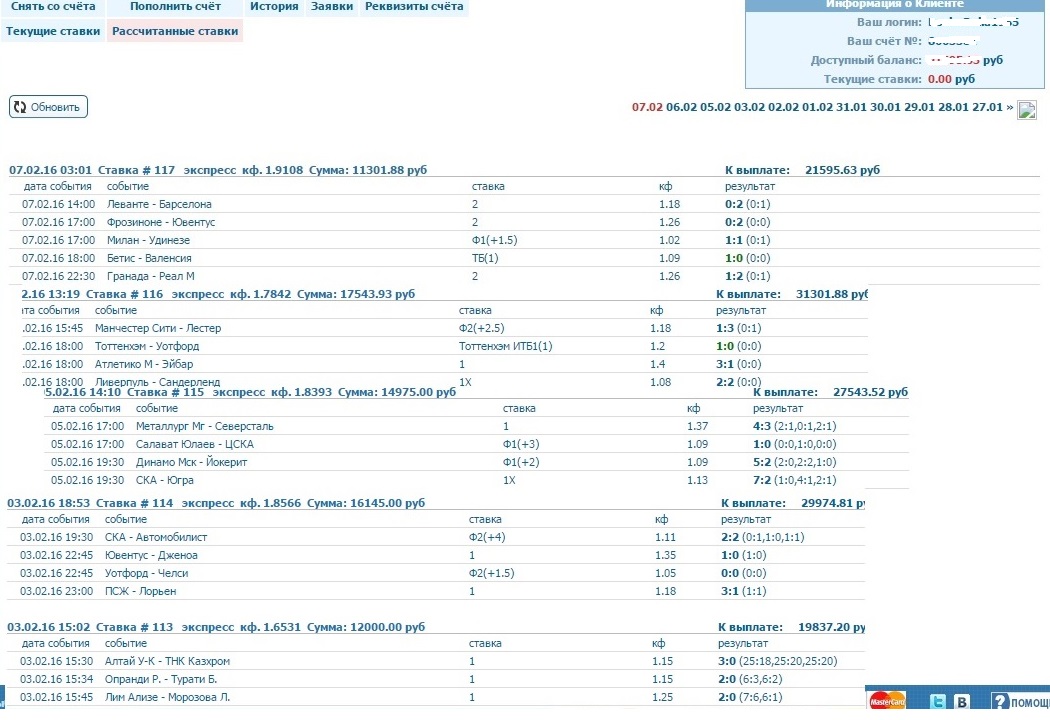Viewport: 1050px width, 720px height.
Task: Select date link 29.01
Action: pyautogui.click(x=919, y=107)
